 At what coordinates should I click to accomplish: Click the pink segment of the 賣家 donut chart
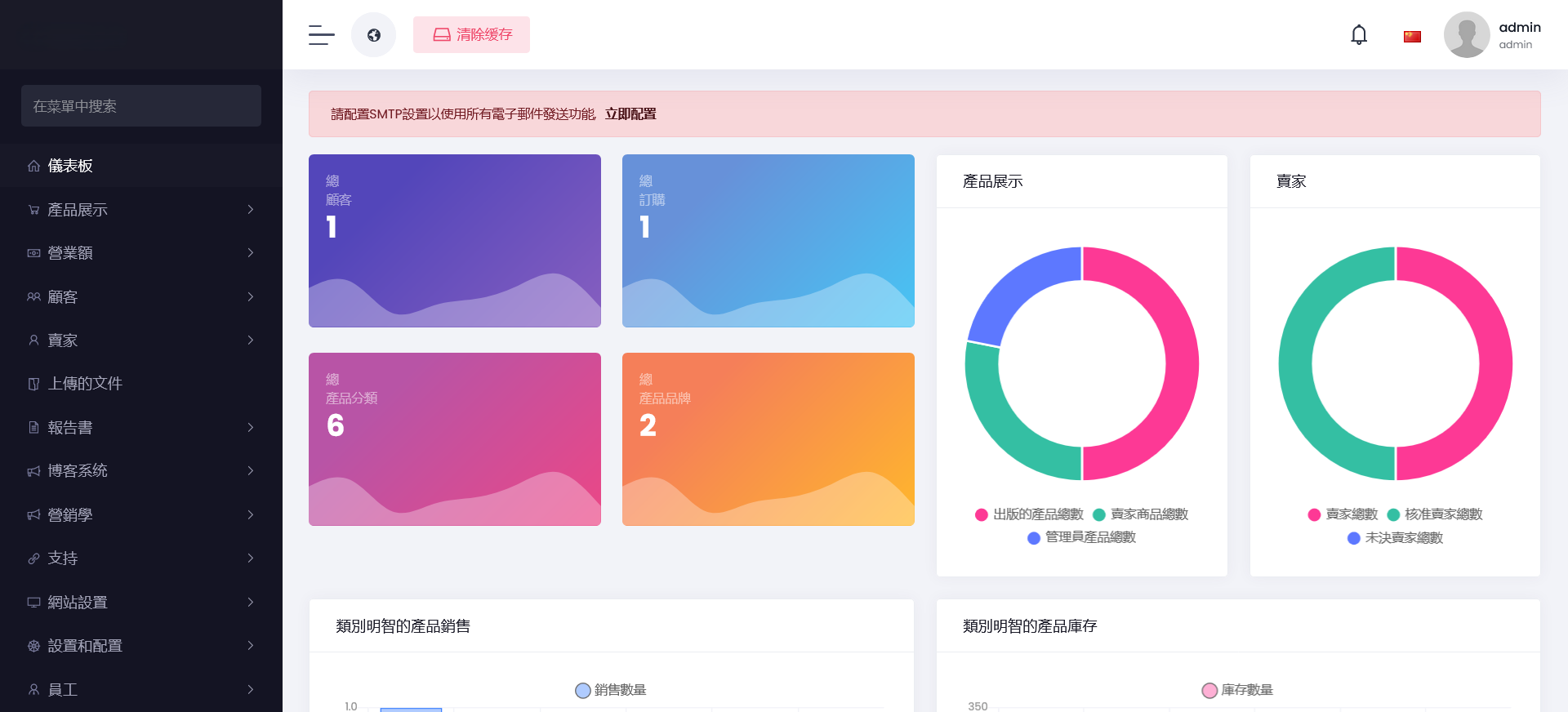(1494, 363)
